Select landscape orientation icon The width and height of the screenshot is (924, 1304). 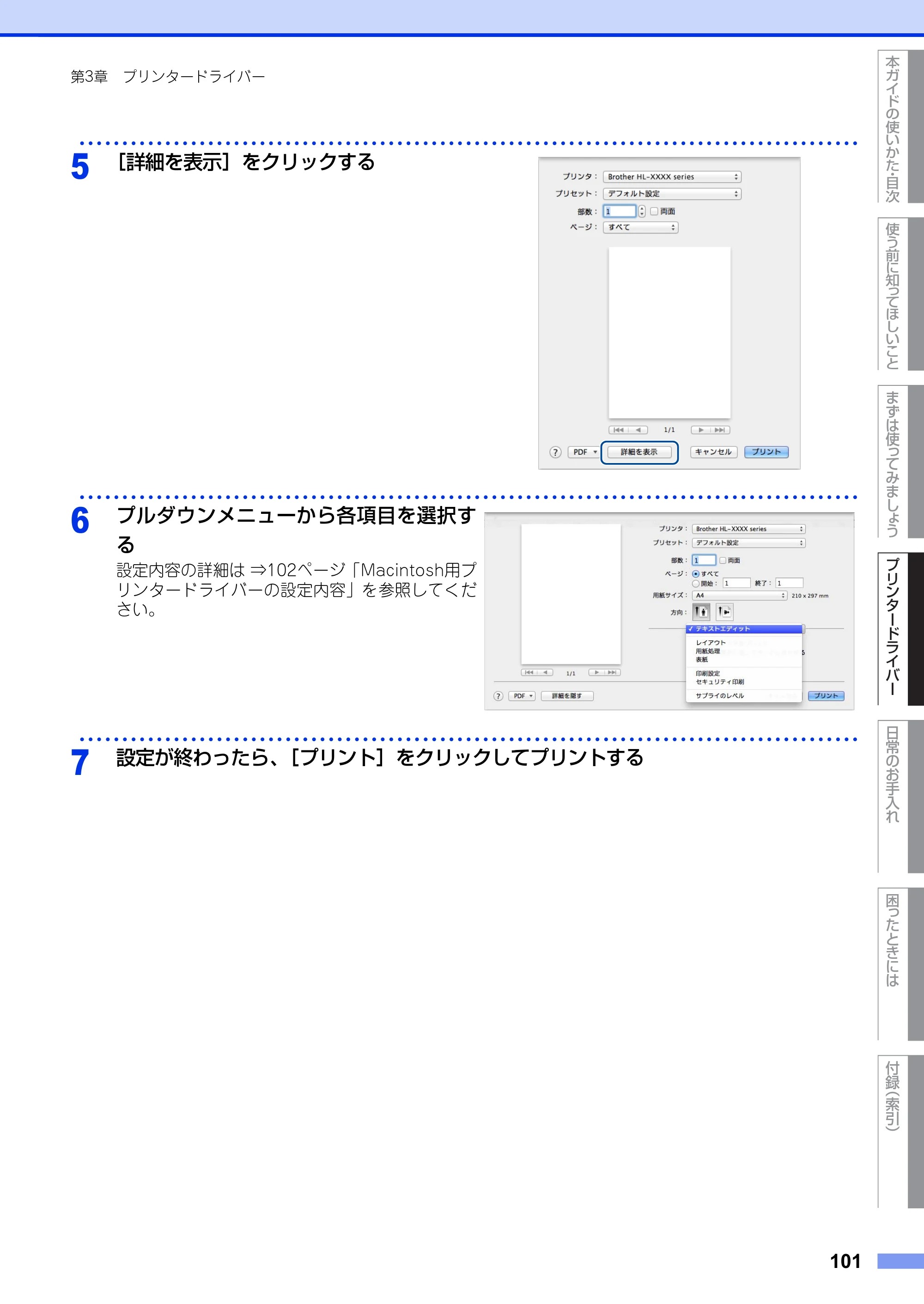724,612
